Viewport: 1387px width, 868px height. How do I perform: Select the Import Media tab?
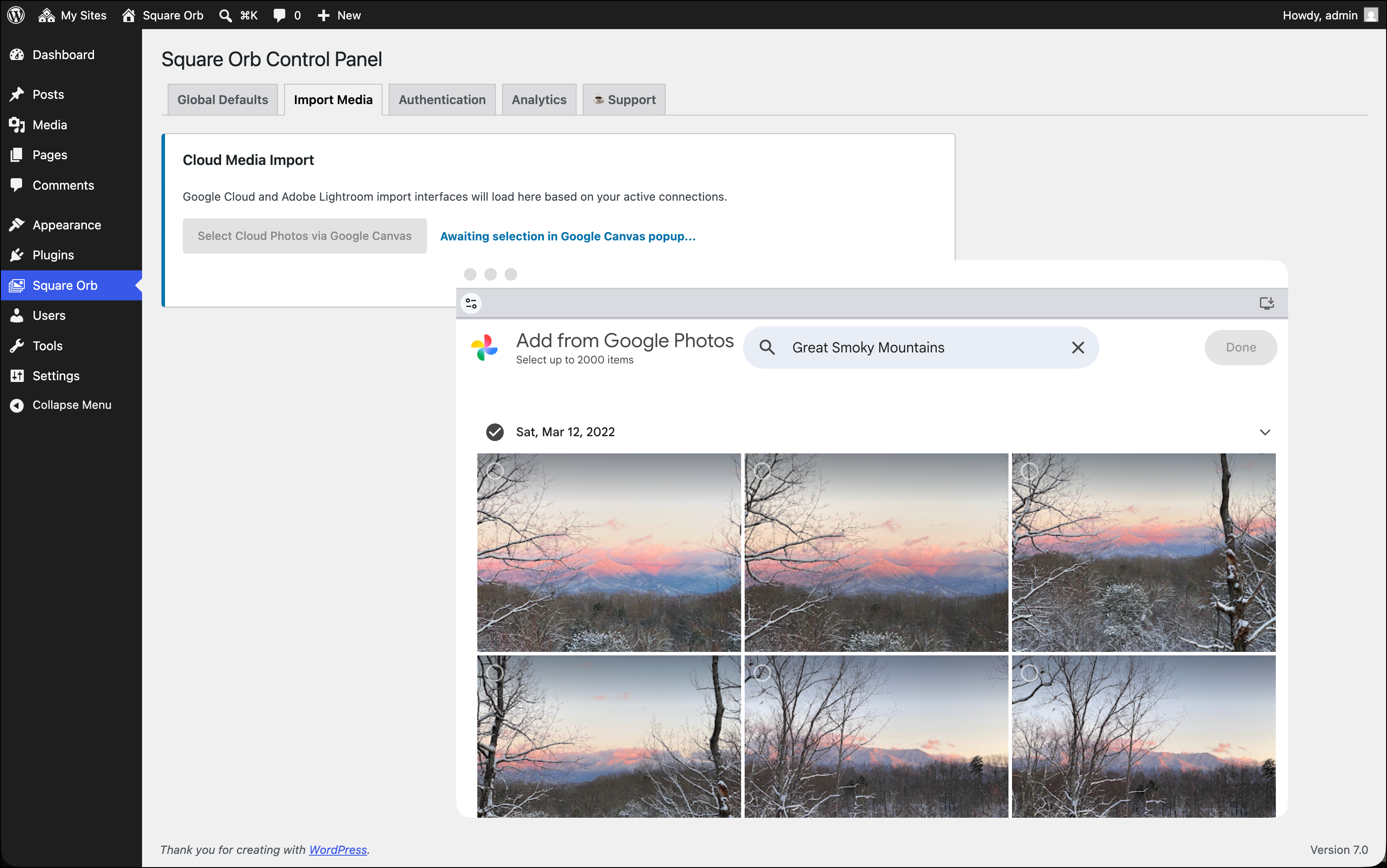tap(333, 99)
